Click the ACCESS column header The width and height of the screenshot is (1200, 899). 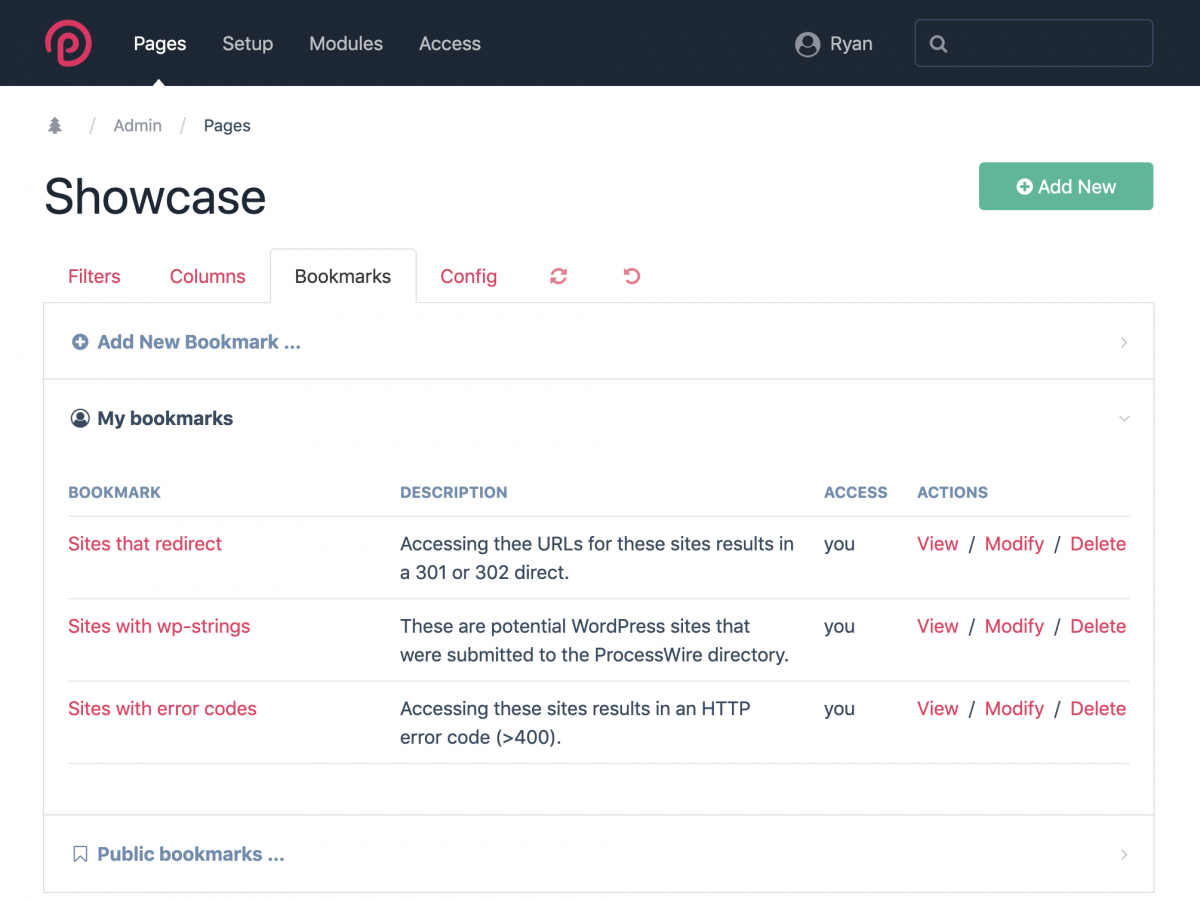click(x=856, y=492)
